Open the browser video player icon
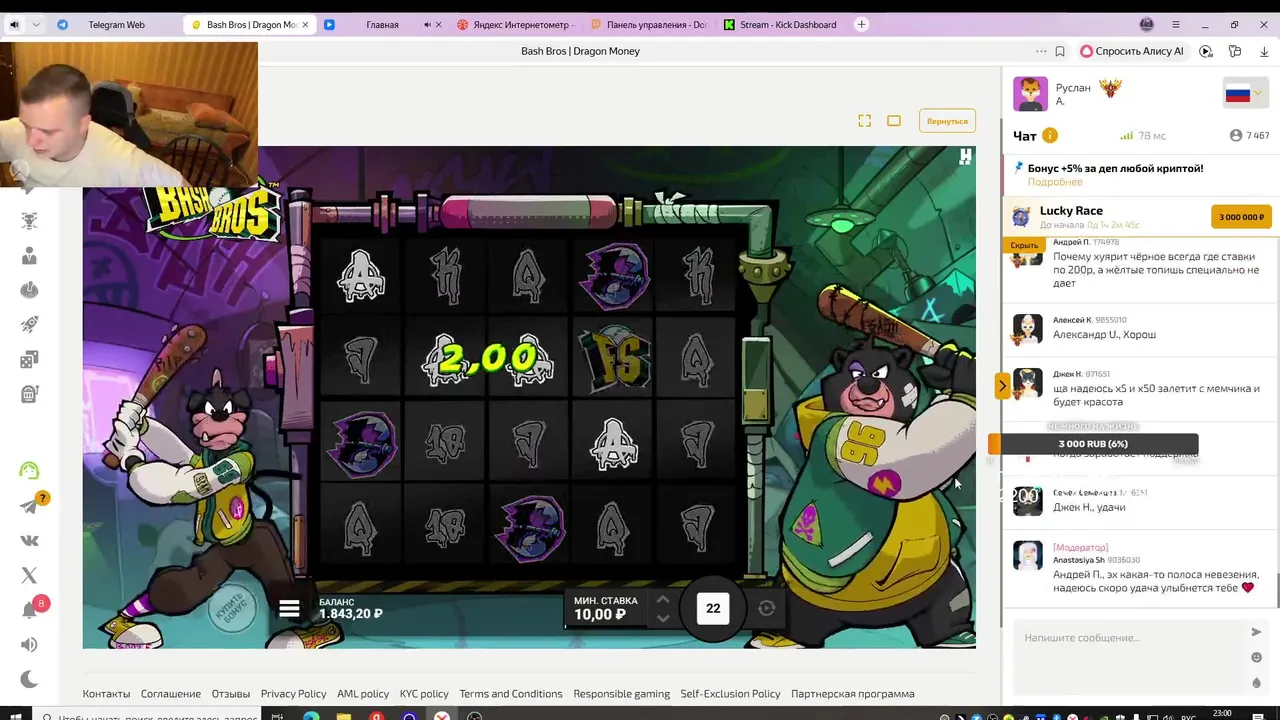The width and height of the screenshot is (1280, 720). (1206, 51)
